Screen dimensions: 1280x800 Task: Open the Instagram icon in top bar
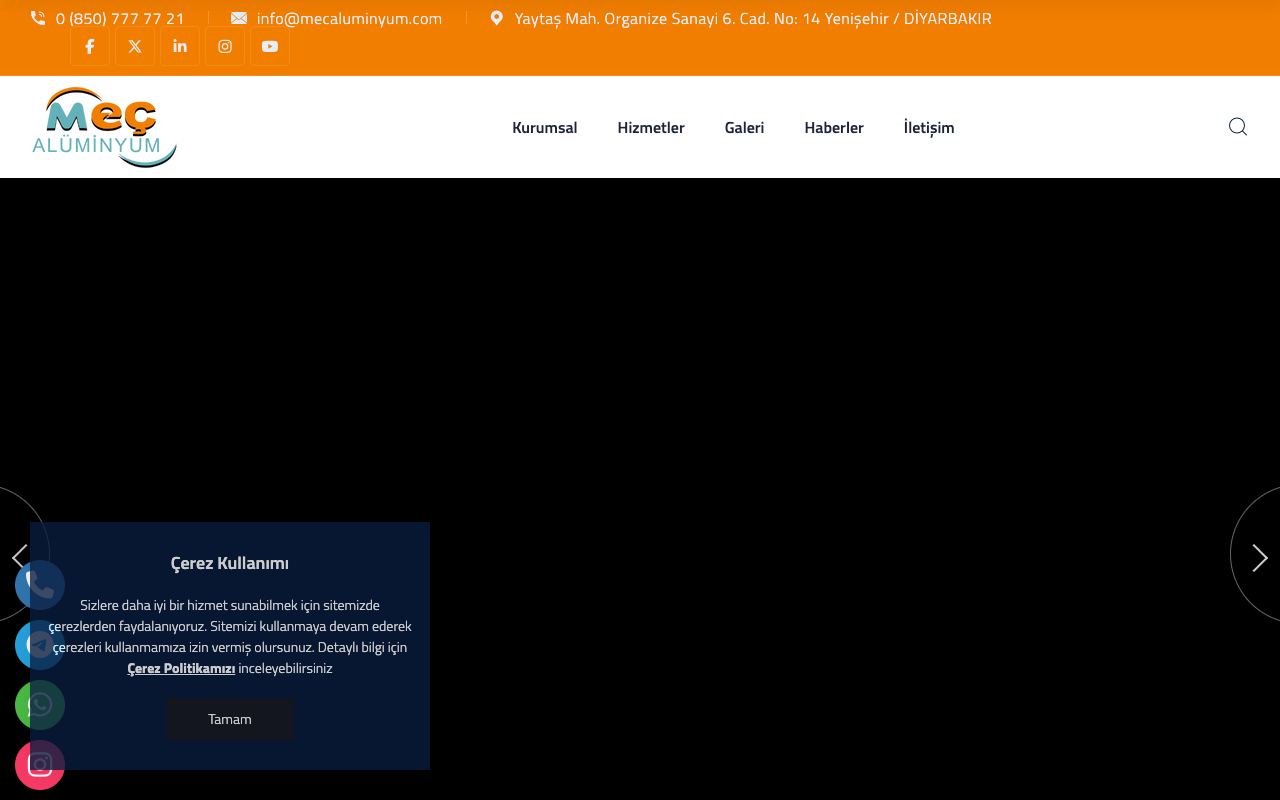click(x=225, y=46)
